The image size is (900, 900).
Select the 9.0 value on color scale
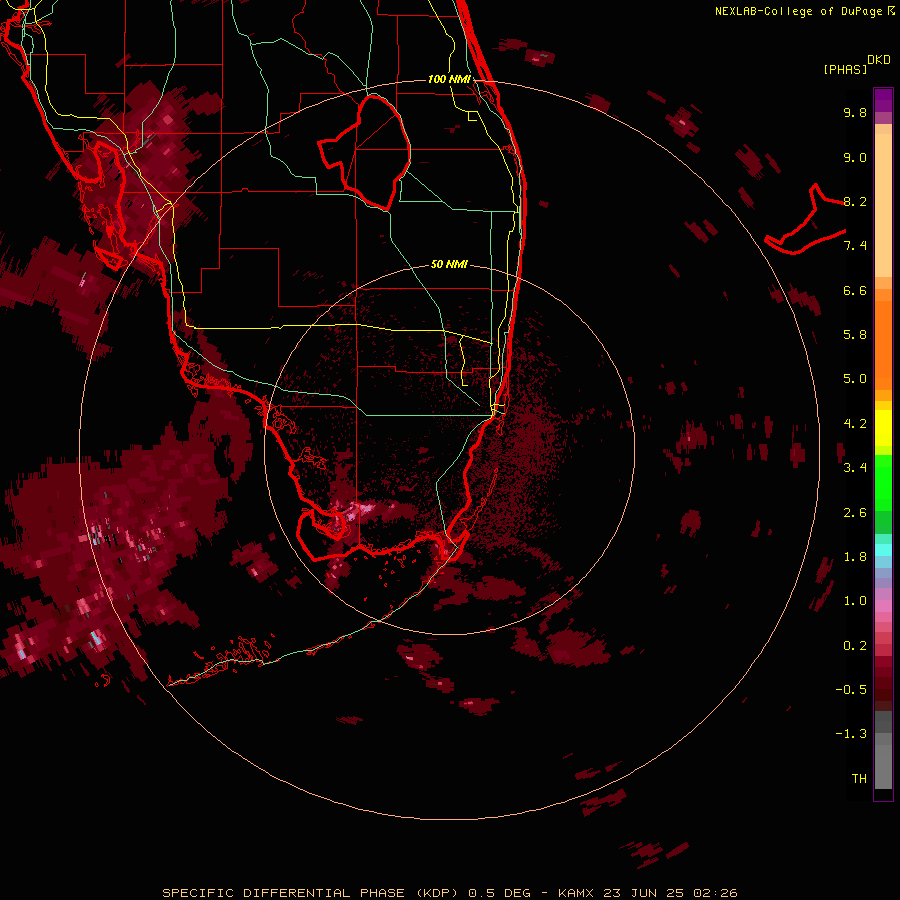(x=855, y=157)
